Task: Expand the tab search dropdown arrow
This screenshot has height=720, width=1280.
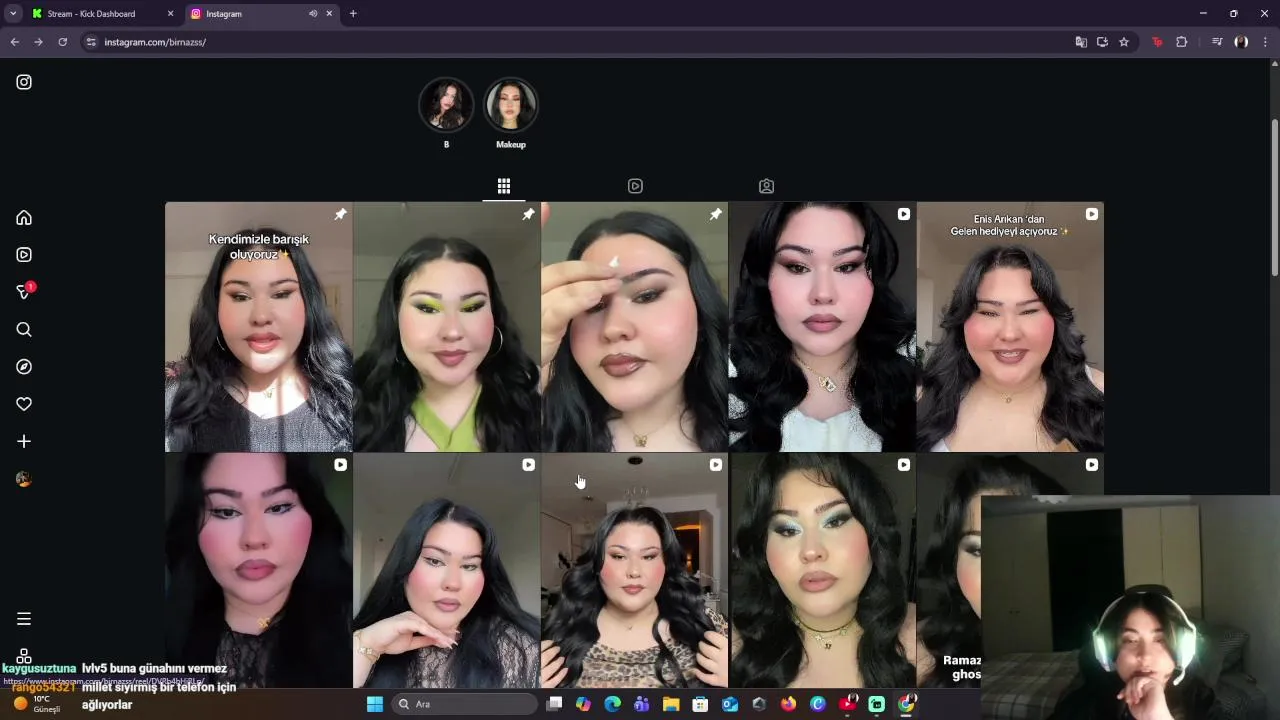Action: point(13,14)
